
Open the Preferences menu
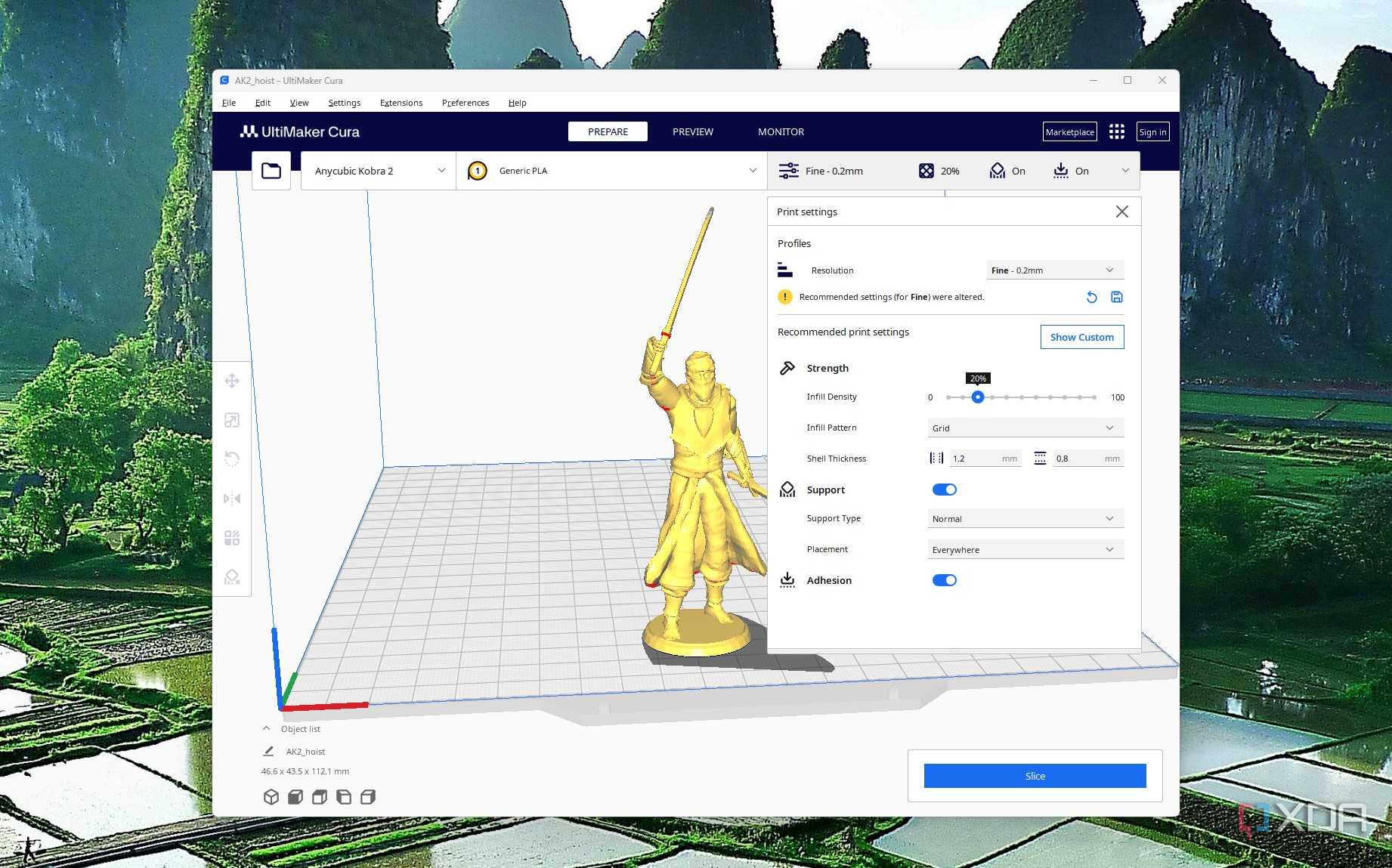[466, 103]
